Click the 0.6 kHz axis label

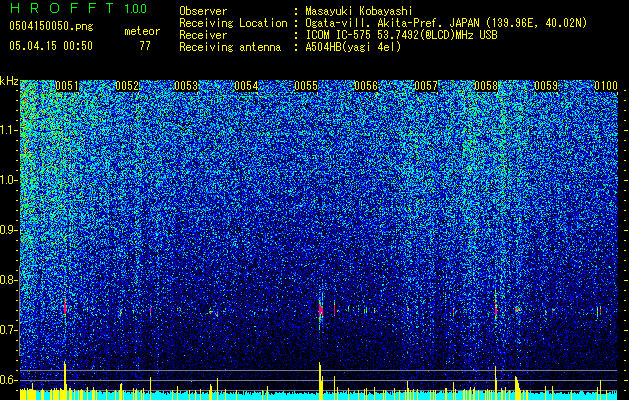point(9,380)
